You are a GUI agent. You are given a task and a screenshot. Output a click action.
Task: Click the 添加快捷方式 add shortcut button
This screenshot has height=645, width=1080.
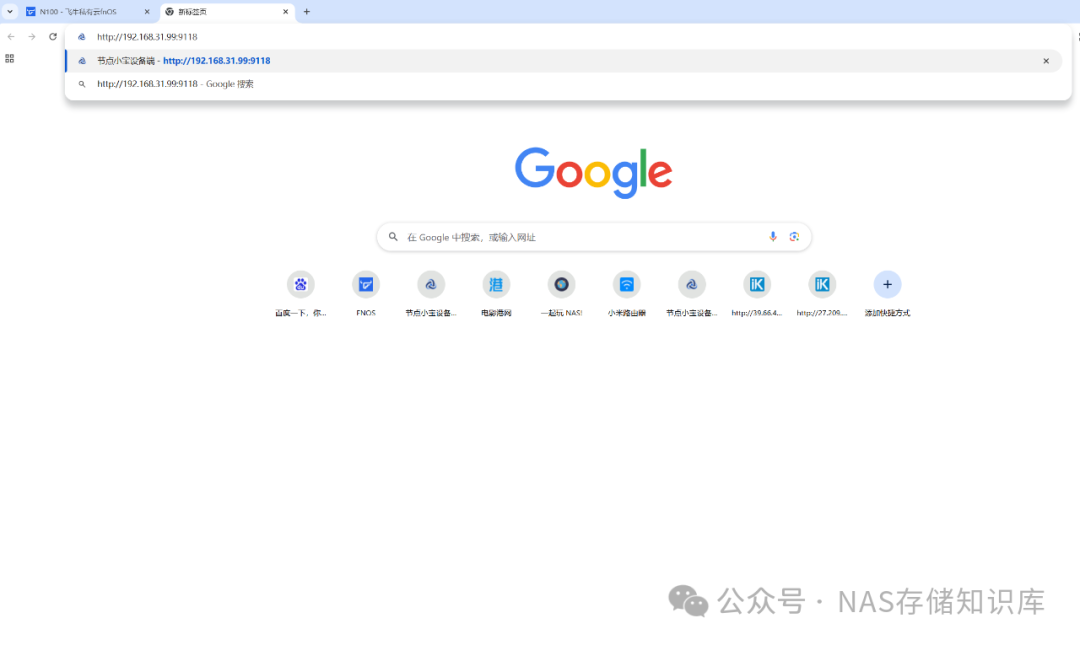pos(887,293)
